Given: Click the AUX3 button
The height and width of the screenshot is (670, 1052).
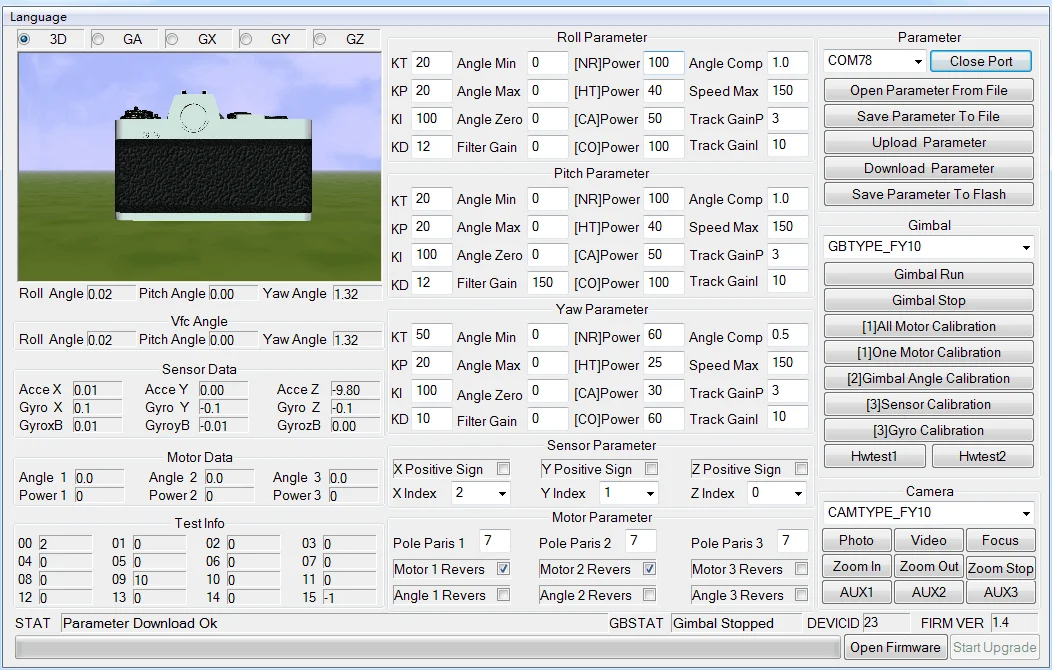Looking at the screenshot, I should [x=1000, y=592].
